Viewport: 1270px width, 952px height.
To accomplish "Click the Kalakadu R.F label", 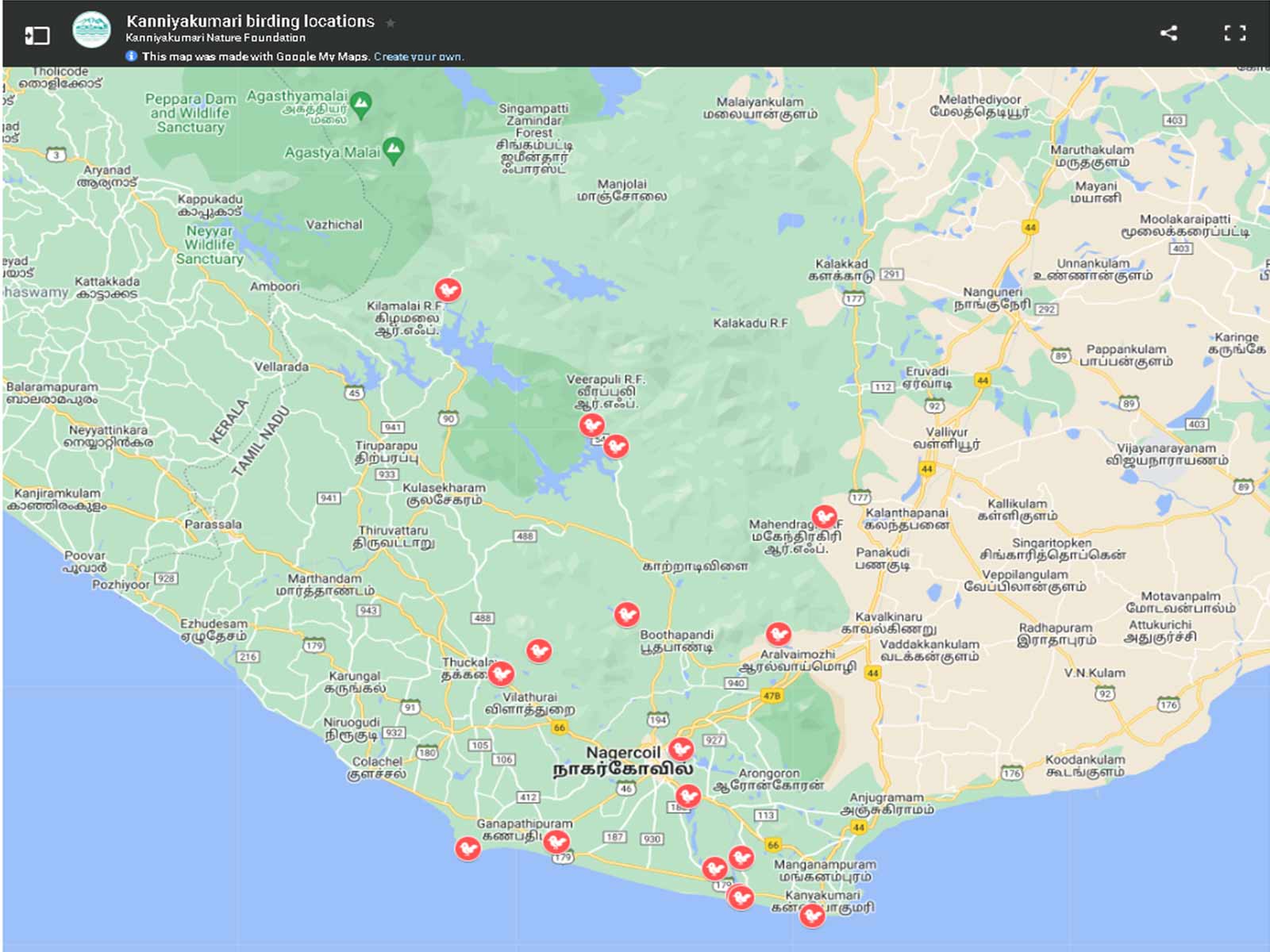I will (x=750, y=323).
